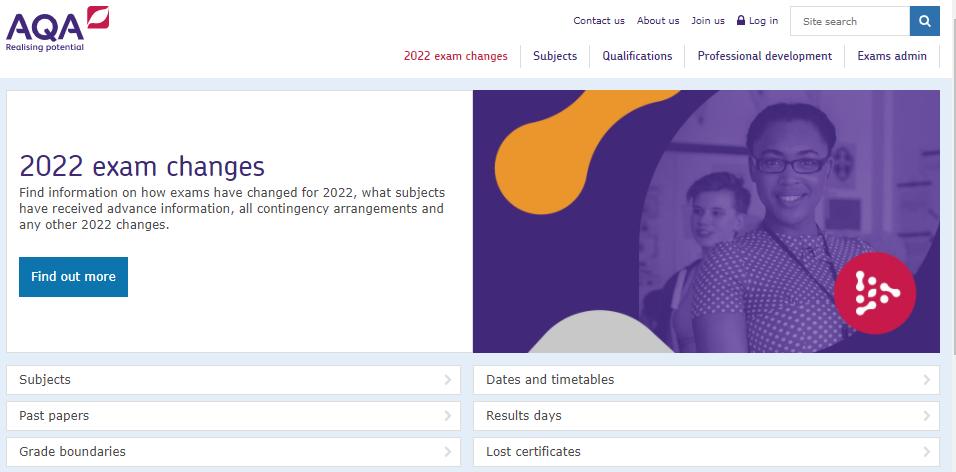Follow the Contact us link
The height and width of the screenshot is (472, 956).
point(599,21)
